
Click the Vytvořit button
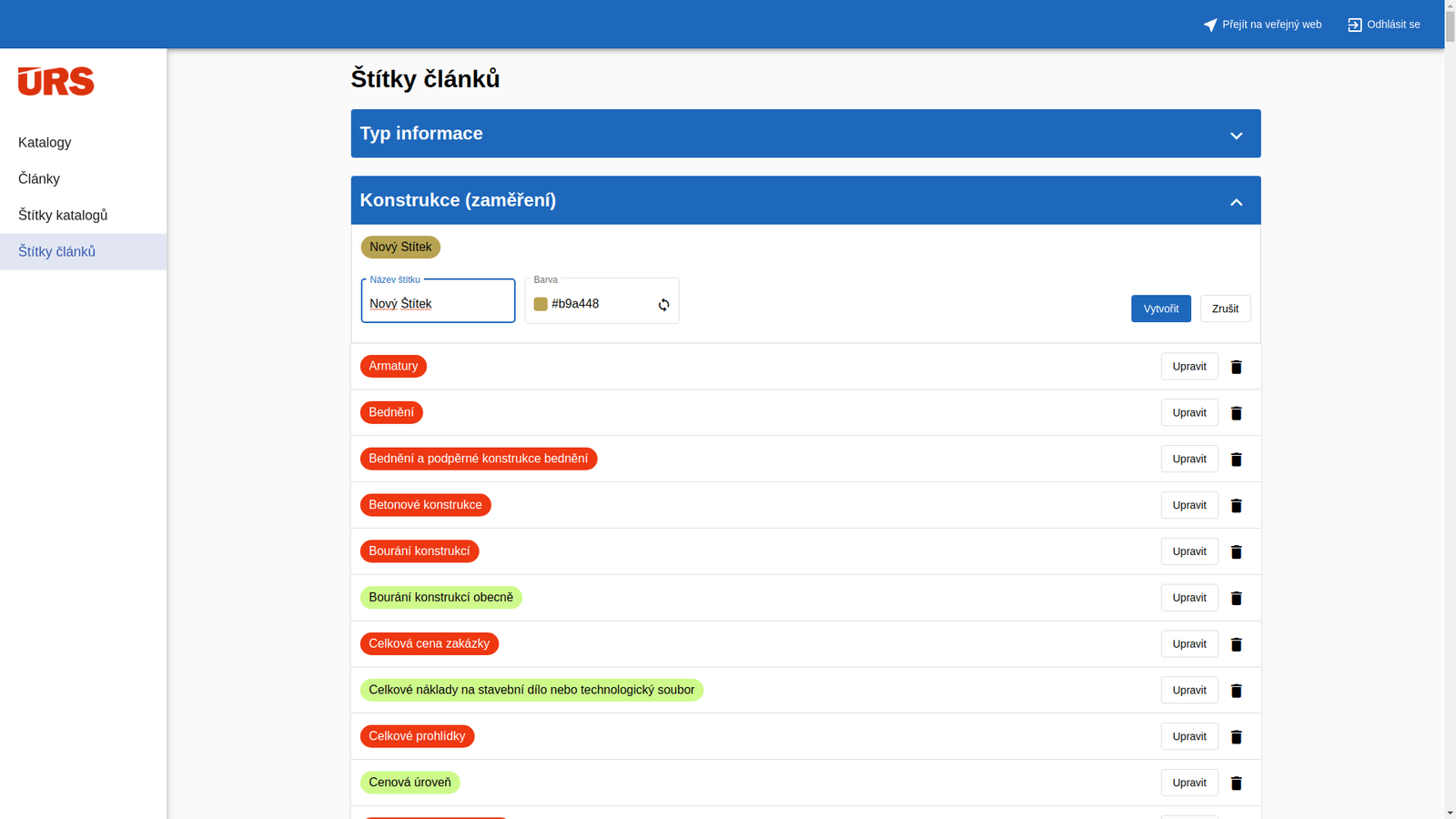tap(1161, 308)
